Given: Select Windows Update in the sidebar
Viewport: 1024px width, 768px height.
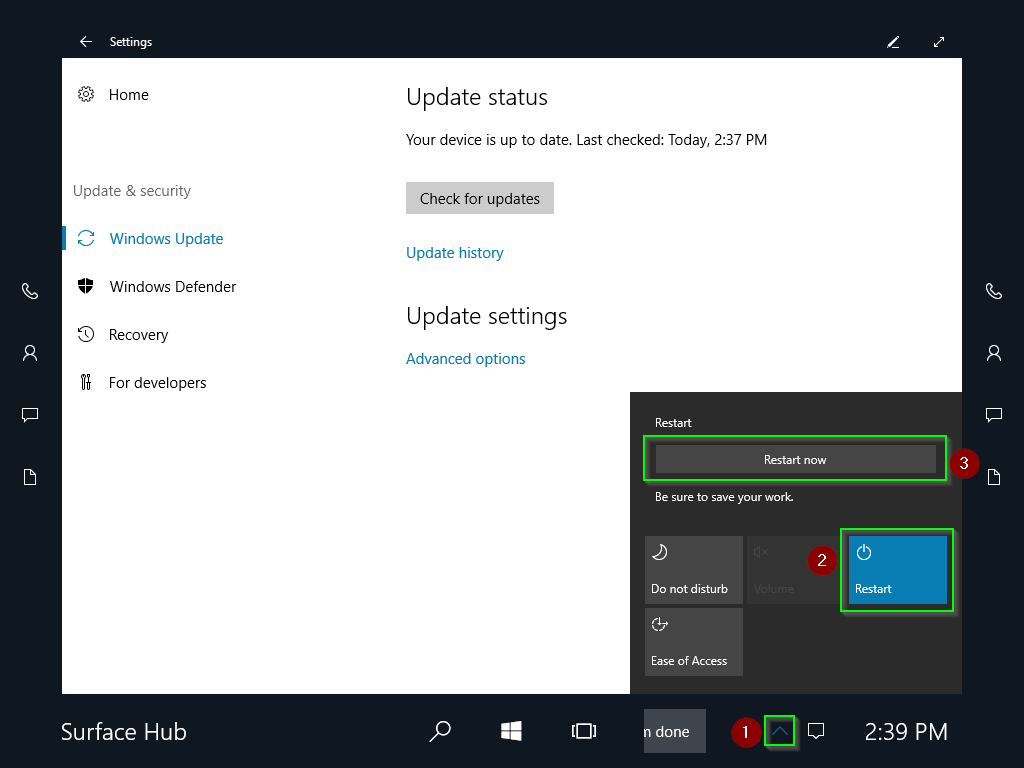Looking at the screenshot, I should [x=166, y=239].
